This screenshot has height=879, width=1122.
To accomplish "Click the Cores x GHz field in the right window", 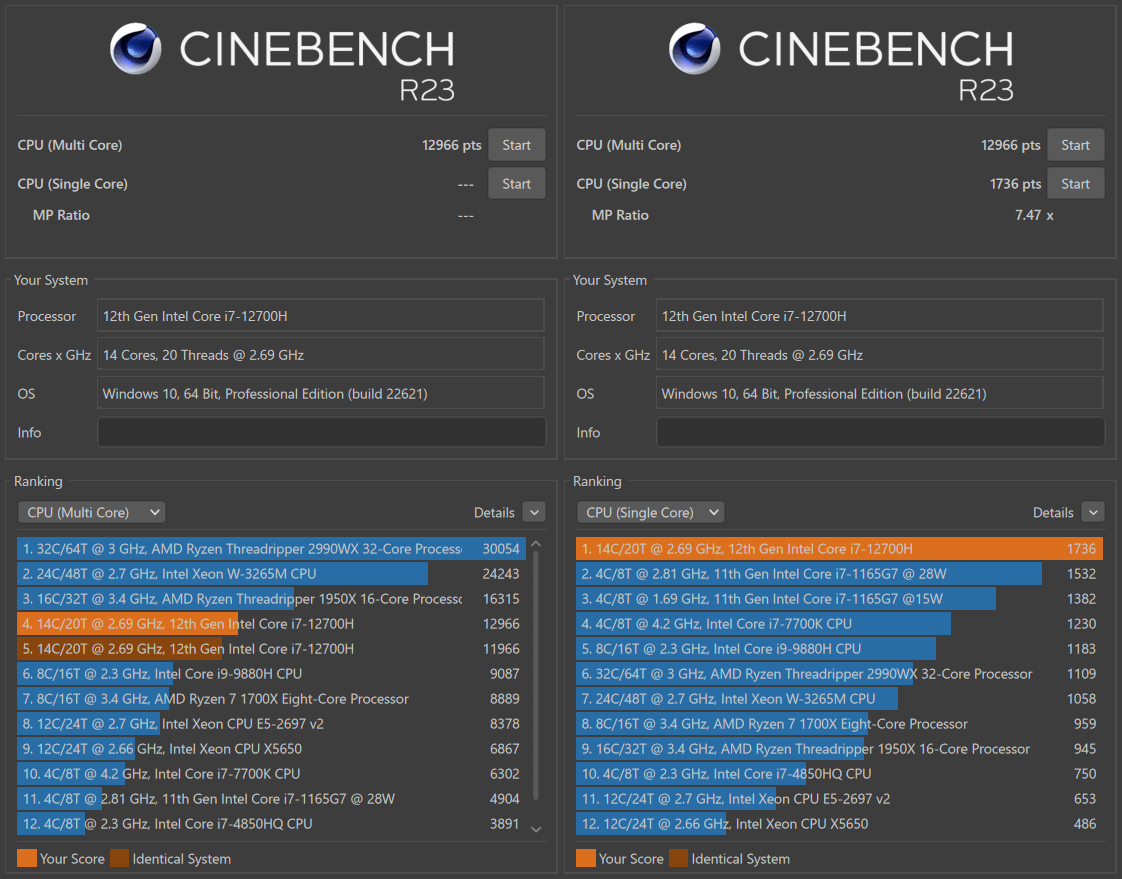I will pyautogui.click(x=879, y=354).
